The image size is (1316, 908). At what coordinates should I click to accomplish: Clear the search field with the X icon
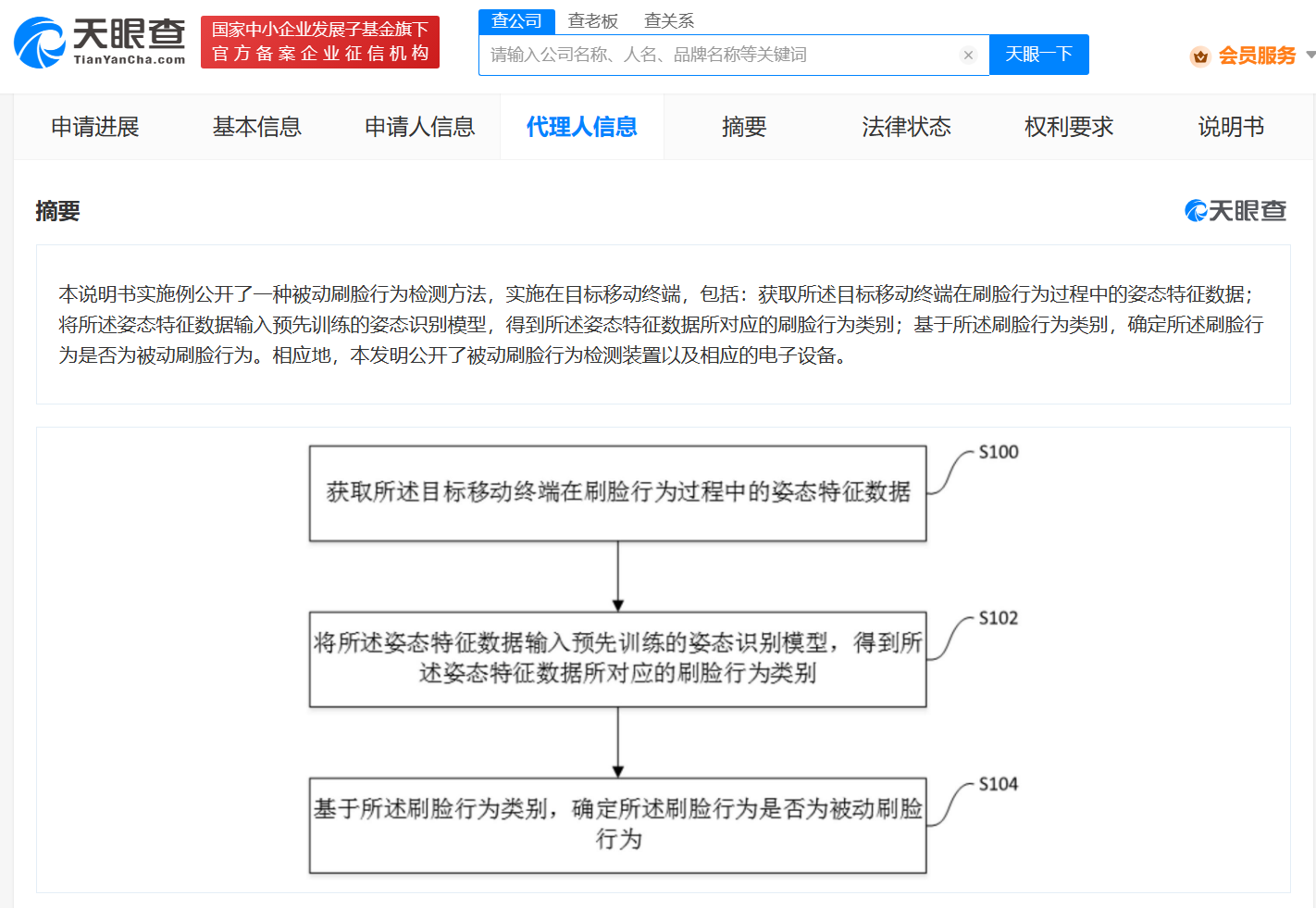[968, 55]
